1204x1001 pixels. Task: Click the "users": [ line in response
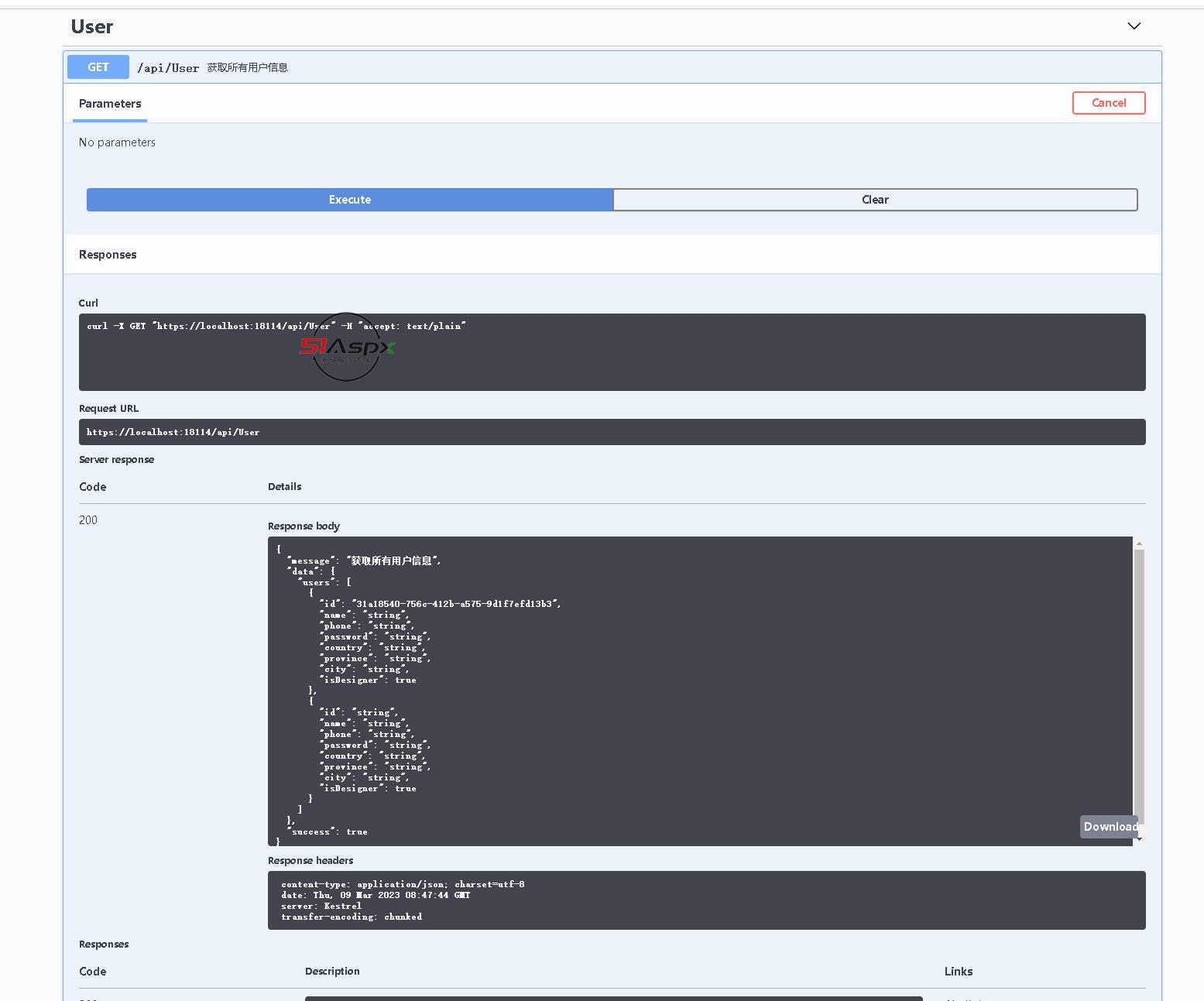(x=325, y=582)
